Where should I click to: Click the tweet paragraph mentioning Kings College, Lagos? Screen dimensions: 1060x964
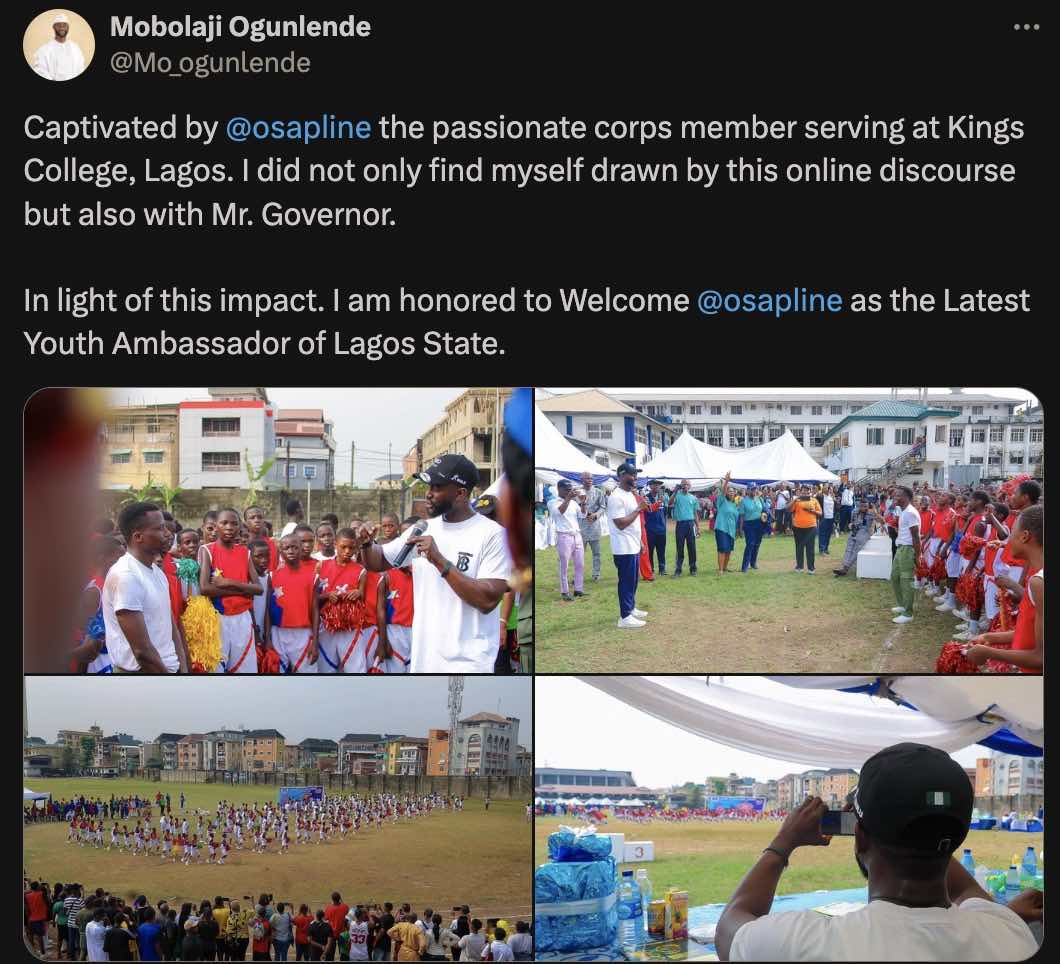coord(524,171)
